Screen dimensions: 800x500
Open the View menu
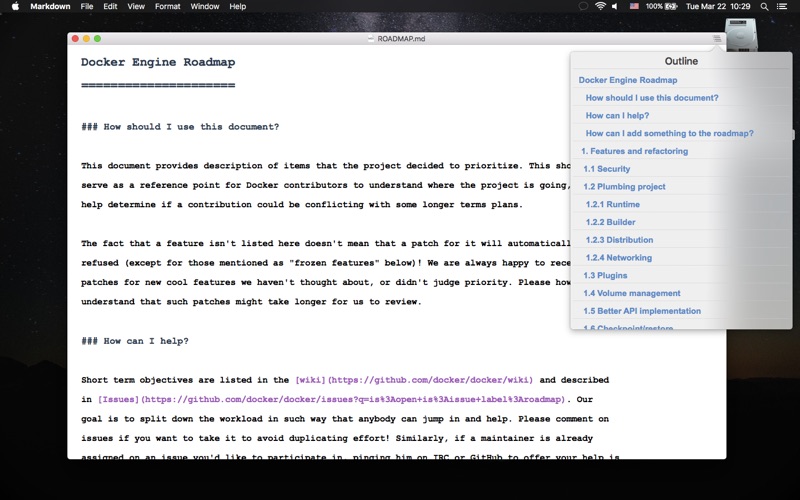pyautogui.click(x=136, y=6)
